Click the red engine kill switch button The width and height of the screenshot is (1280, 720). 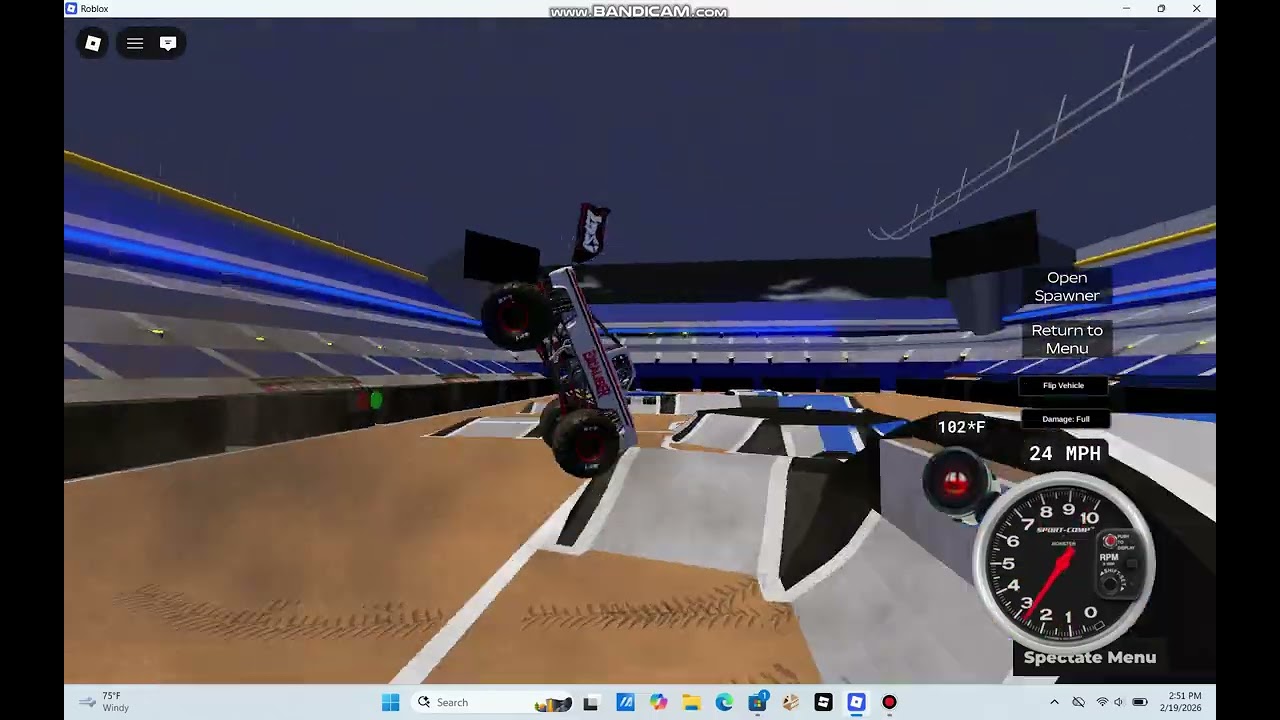(955, 483)
